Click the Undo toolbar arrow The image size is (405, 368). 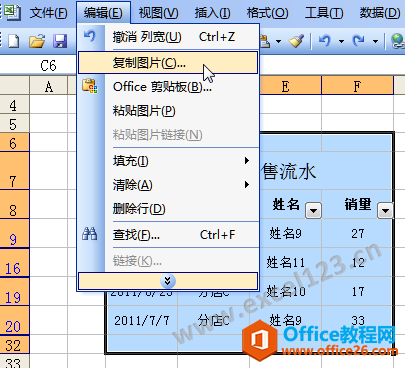(x=324, y=41)
